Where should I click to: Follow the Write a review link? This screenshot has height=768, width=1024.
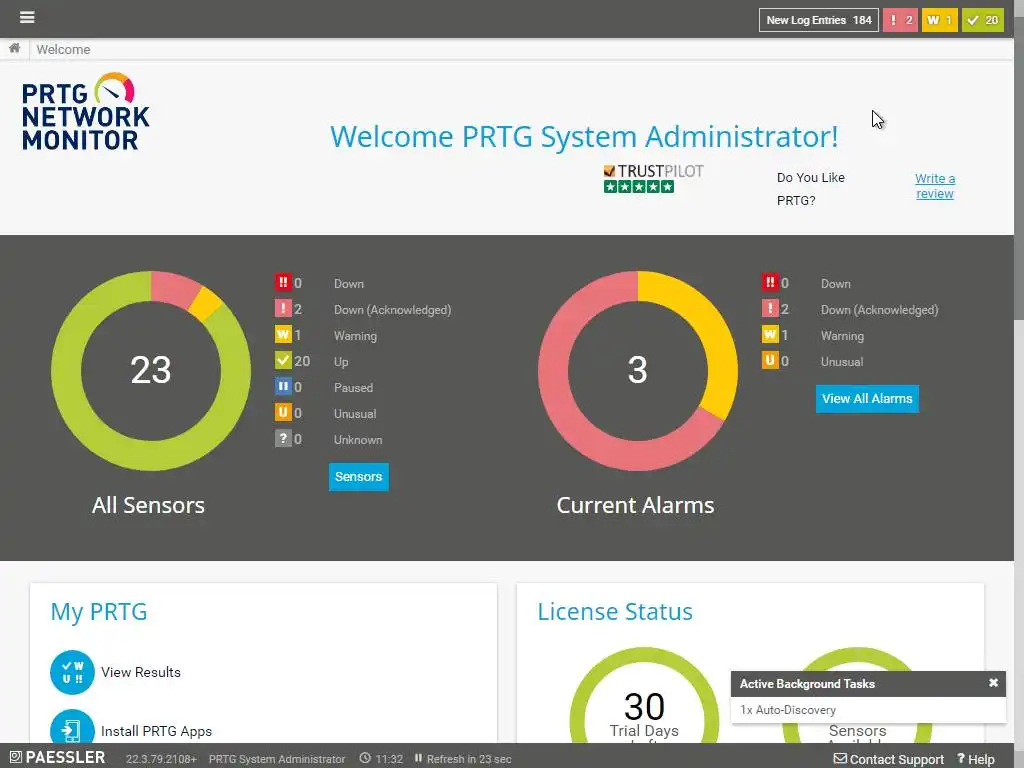[935, 186]
